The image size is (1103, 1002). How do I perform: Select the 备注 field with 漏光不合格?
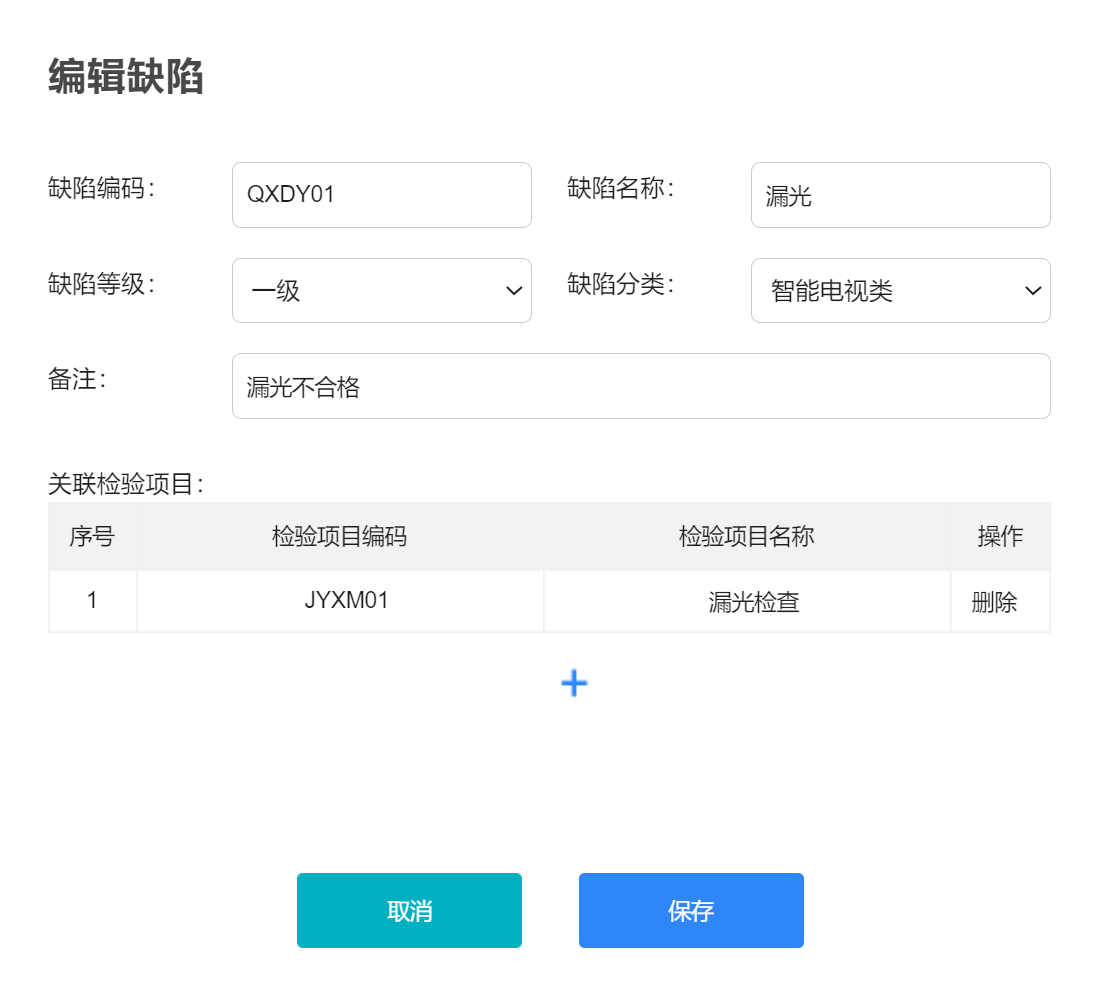point(640,386)
